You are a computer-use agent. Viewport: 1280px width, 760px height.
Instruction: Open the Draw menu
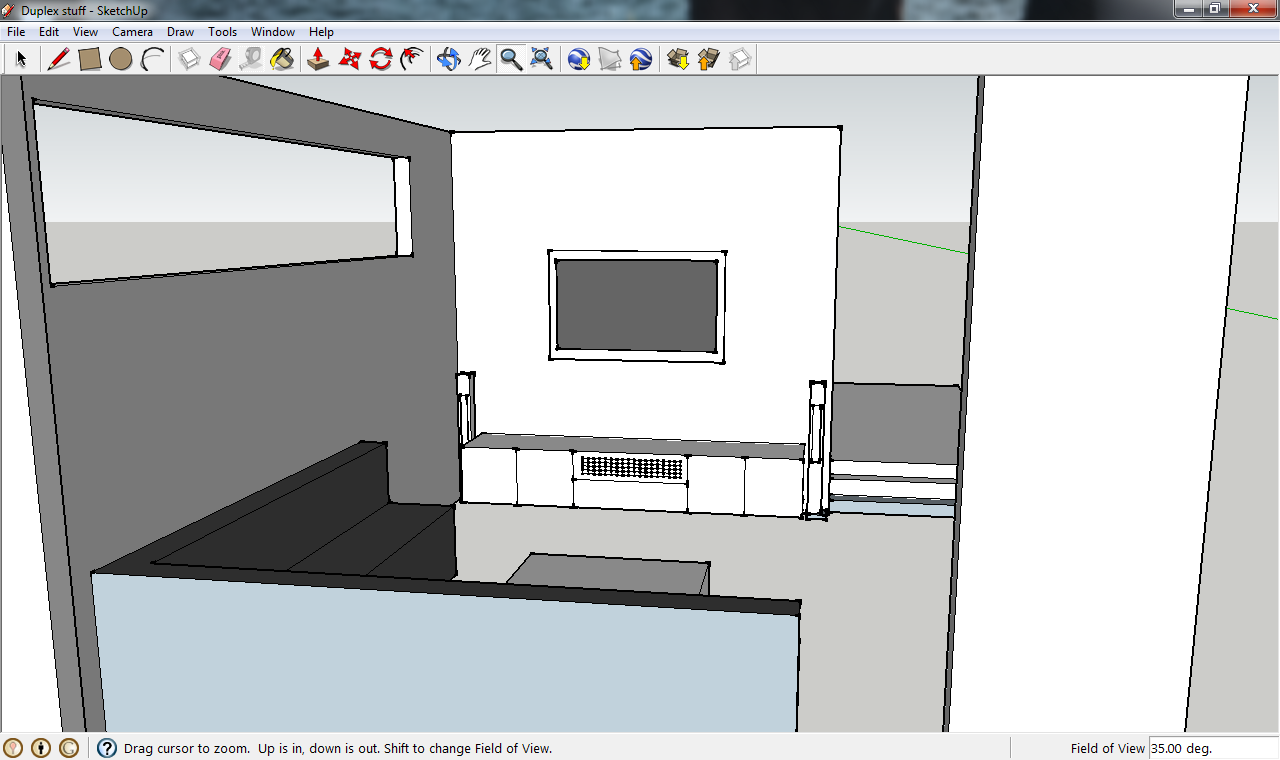click(180, 32)
